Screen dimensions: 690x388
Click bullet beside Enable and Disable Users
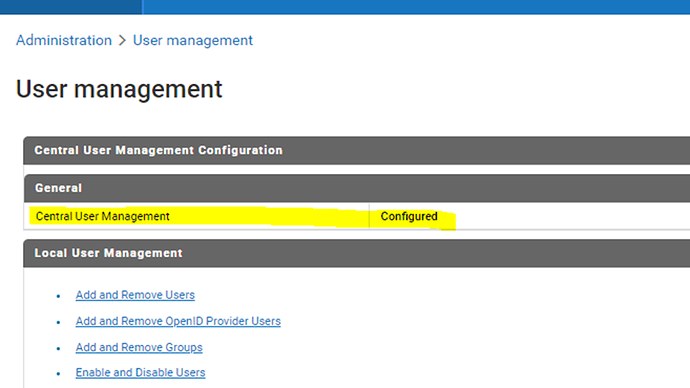click(59, 374)
